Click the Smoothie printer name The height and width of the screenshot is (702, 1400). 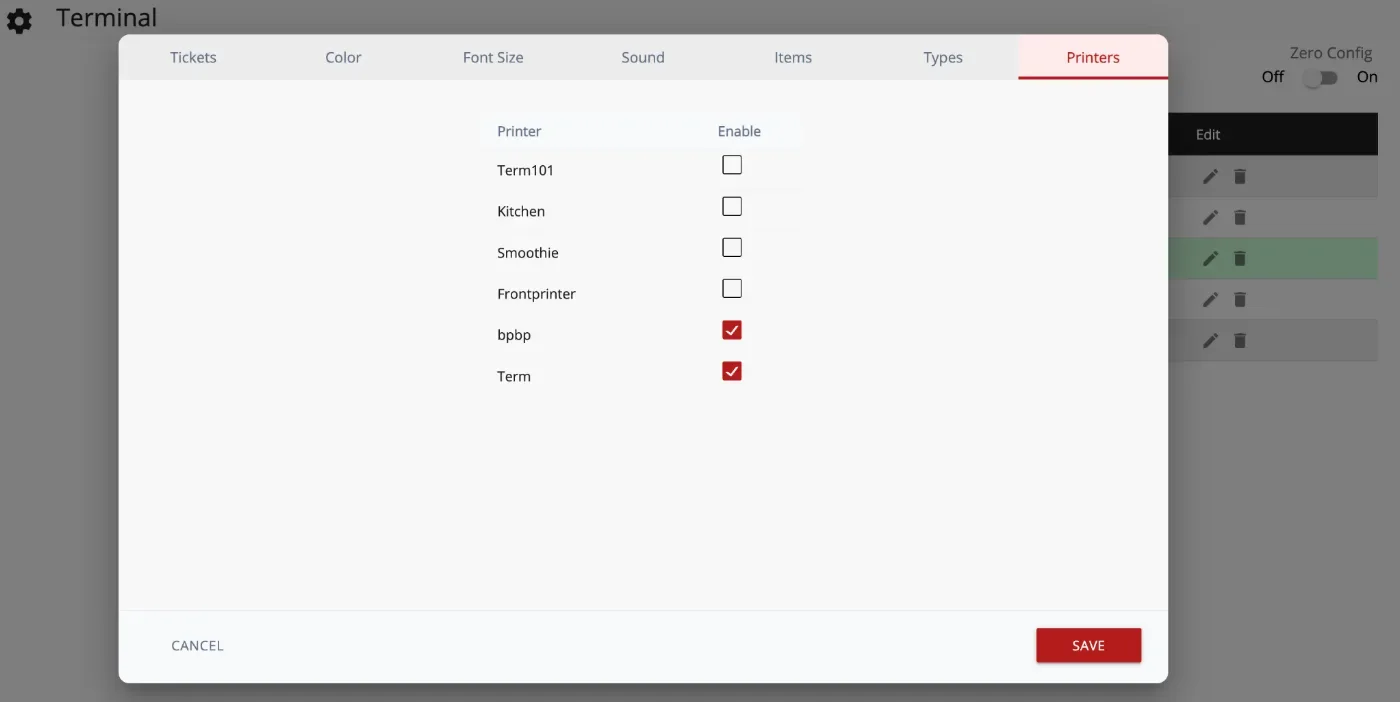527,253
